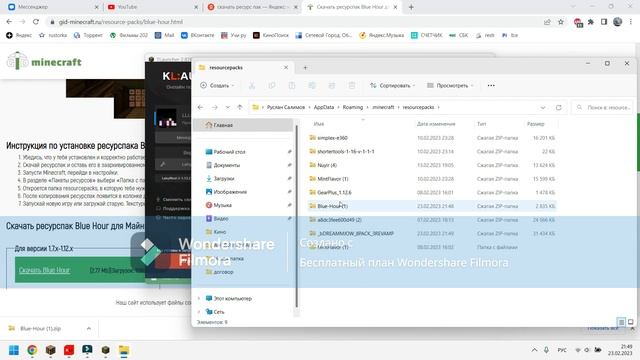Screen dimensions: 640x360
Task: Switch to large thumbnails view icon in Explorer
Action: (x=631, y=322)
